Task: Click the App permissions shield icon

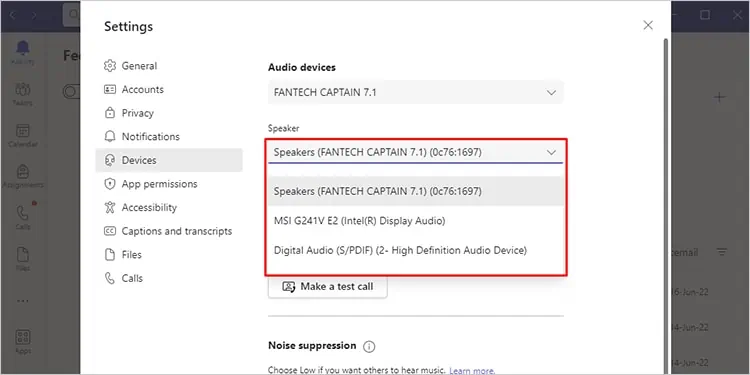Action: 110,184
